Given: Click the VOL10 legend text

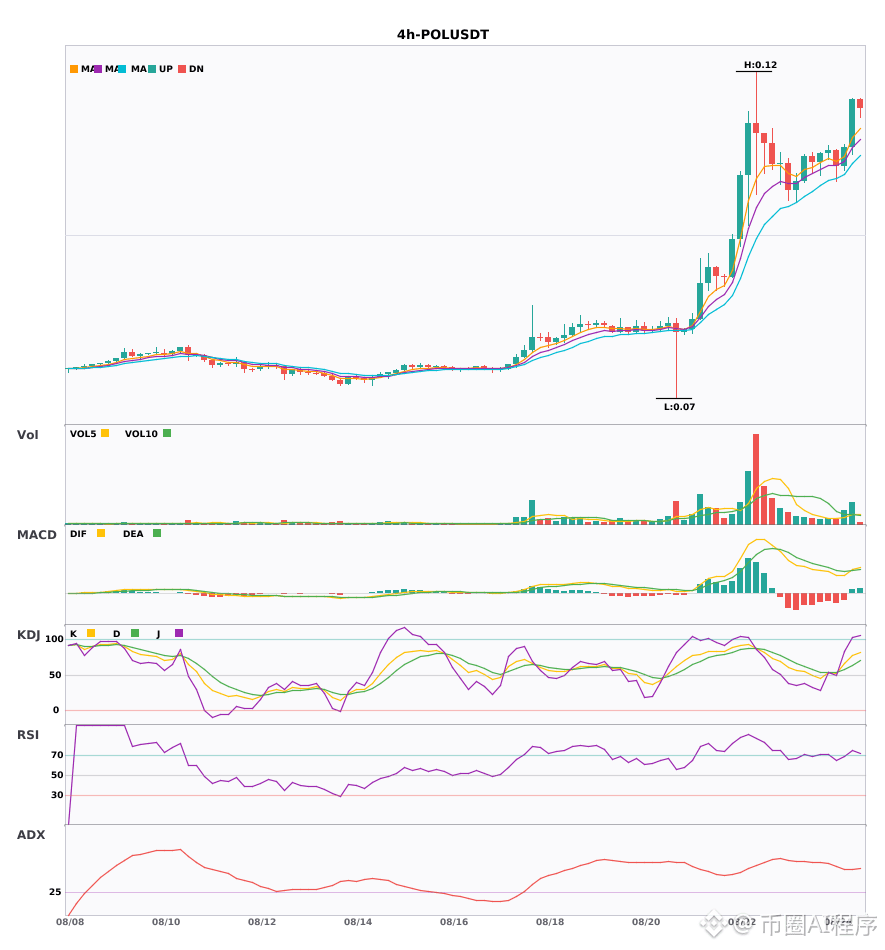Looking at the screenshot, I should point(141,434).
